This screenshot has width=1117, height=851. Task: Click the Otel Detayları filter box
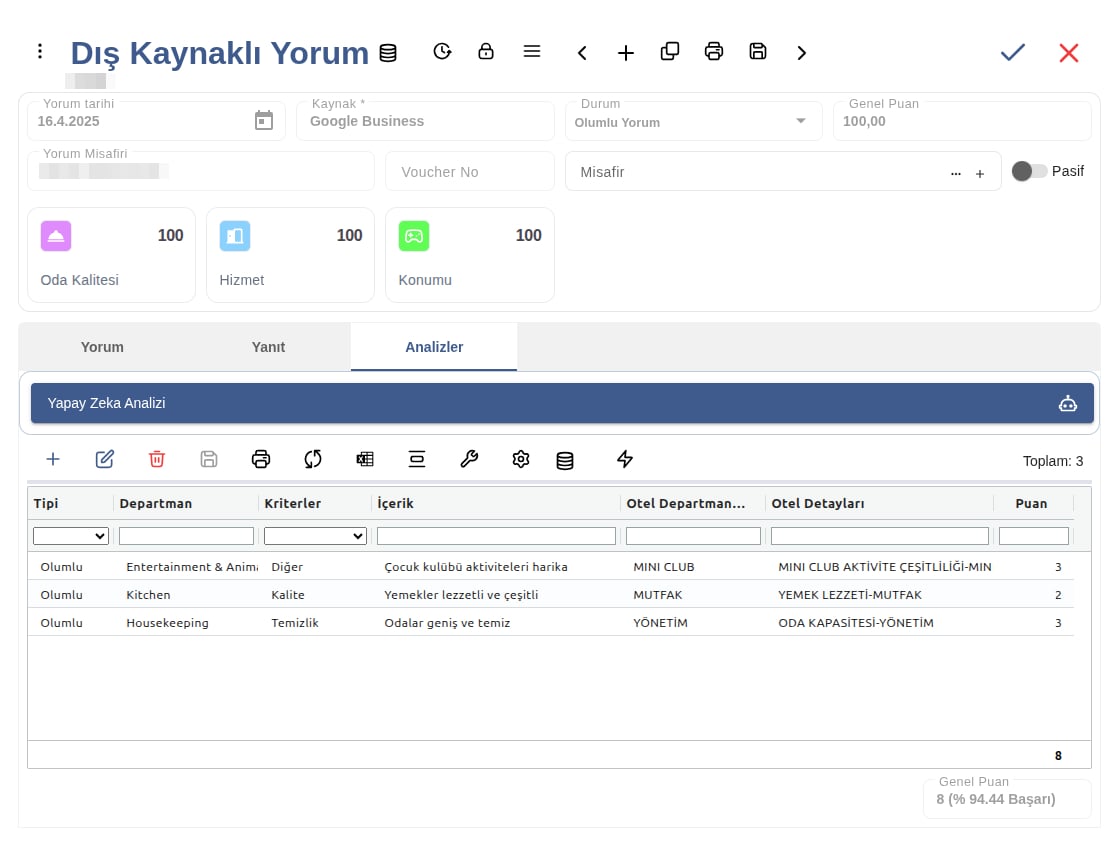click(x=880, y=536)
